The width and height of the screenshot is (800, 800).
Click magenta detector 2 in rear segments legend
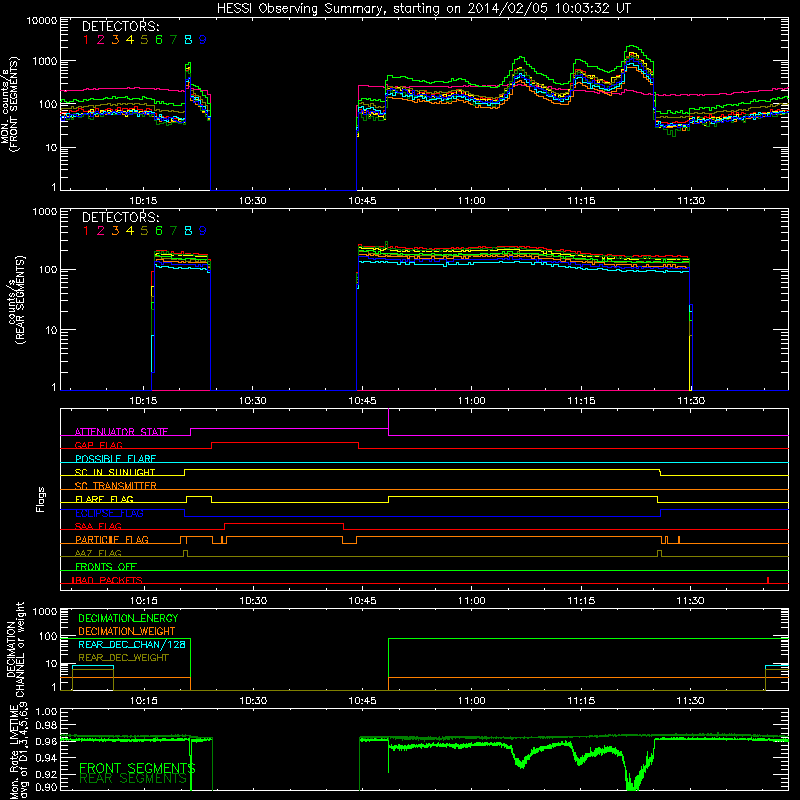[101, 231]
